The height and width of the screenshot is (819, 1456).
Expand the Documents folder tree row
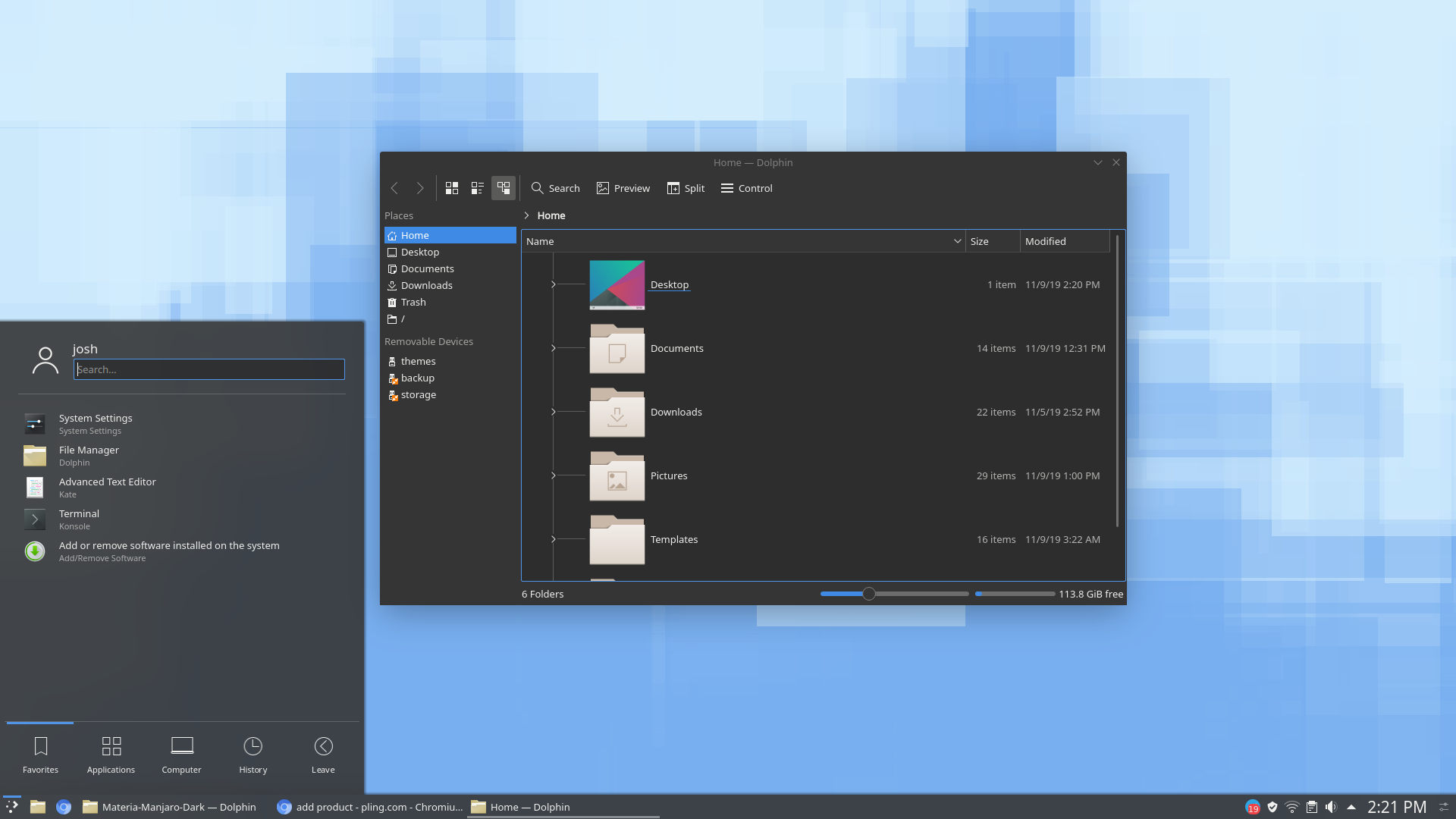554,348
